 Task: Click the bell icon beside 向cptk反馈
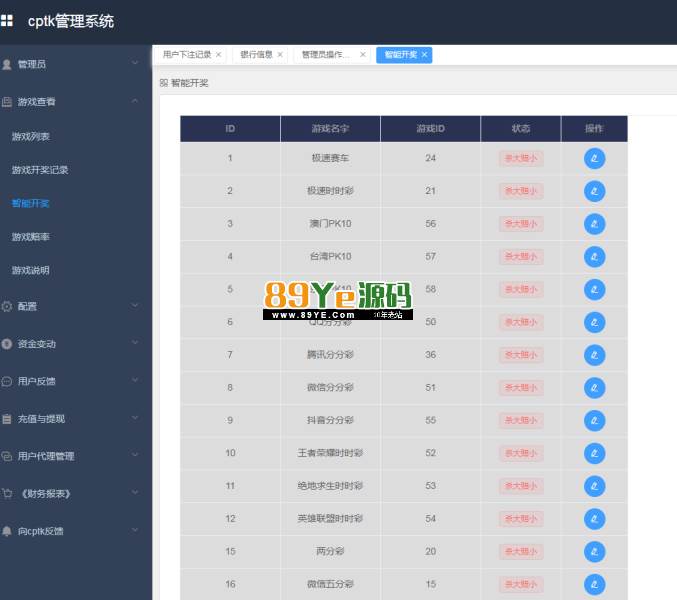(6, 531)
